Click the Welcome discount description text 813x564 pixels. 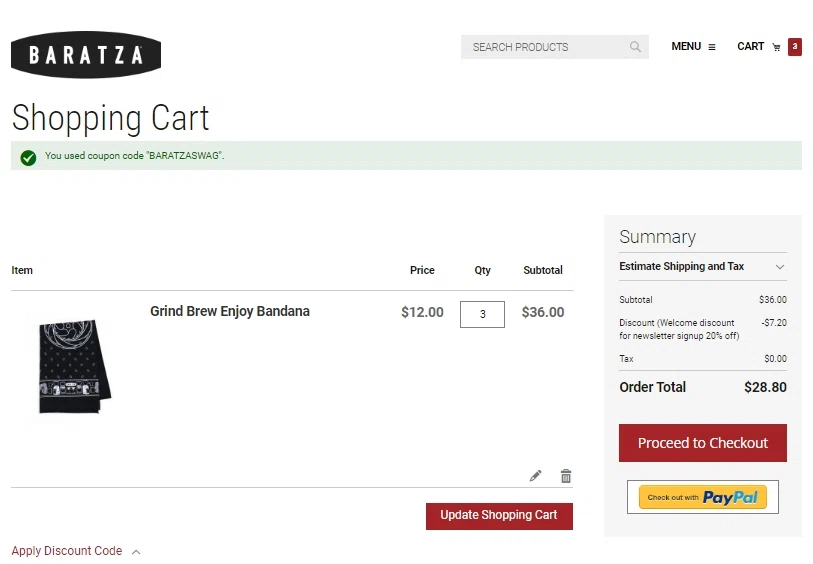click(679, 329)
